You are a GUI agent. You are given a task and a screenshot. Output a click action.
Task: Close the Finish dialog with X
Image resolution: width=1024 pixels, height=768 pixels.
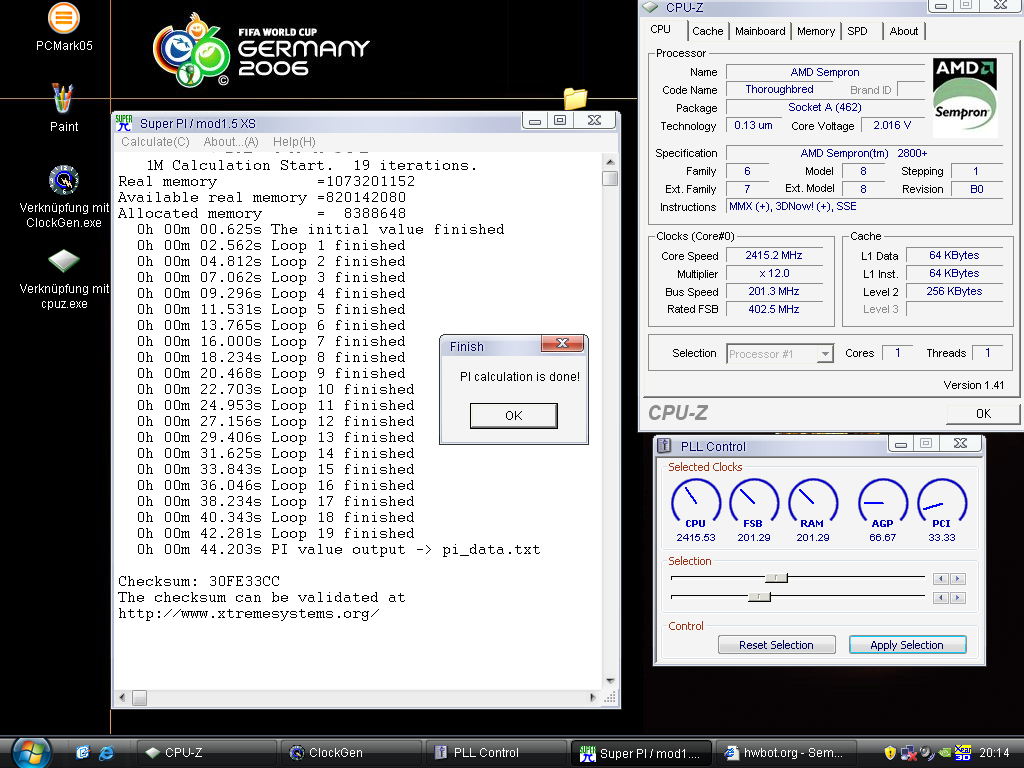click(562, 344)
